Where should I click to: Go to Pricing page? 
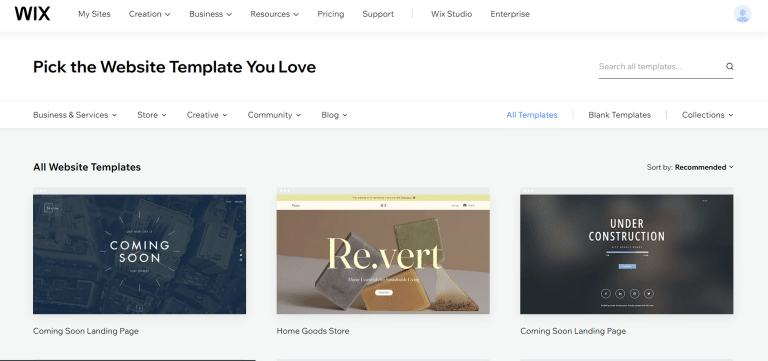point(331,14)
